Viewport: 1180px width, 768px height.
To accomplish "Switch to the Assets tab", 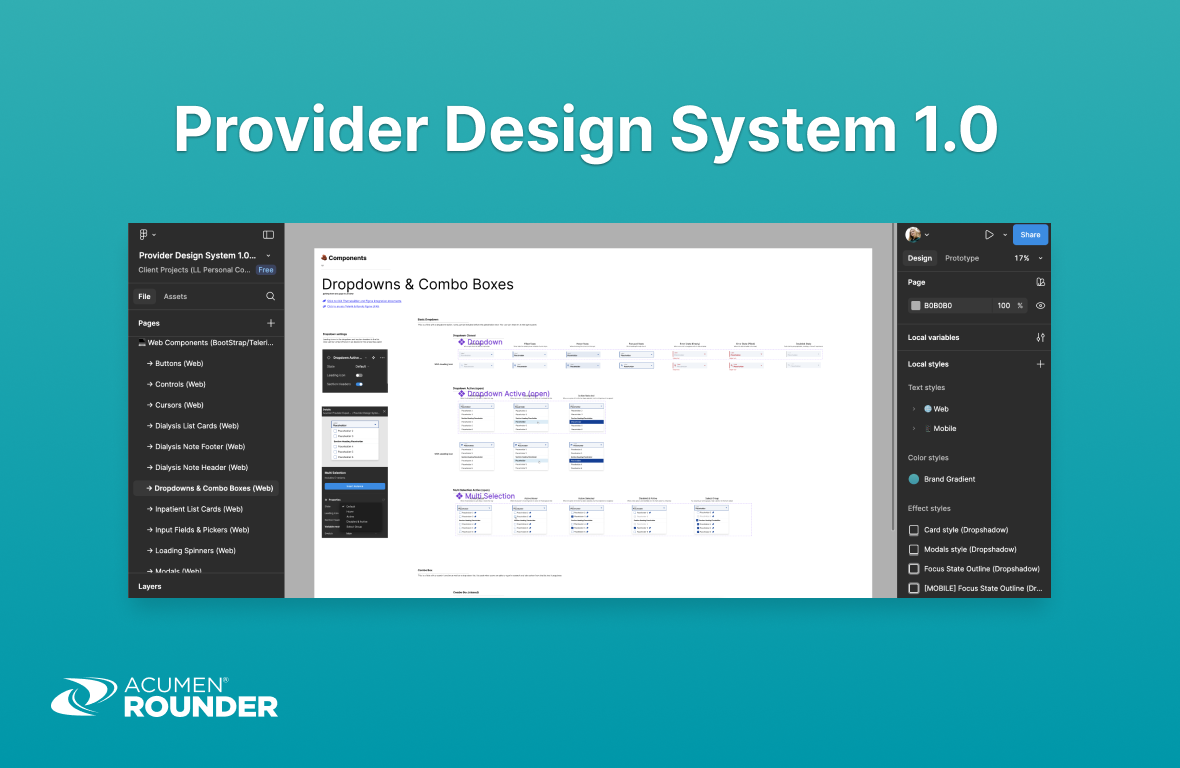I will click(175, 296).
